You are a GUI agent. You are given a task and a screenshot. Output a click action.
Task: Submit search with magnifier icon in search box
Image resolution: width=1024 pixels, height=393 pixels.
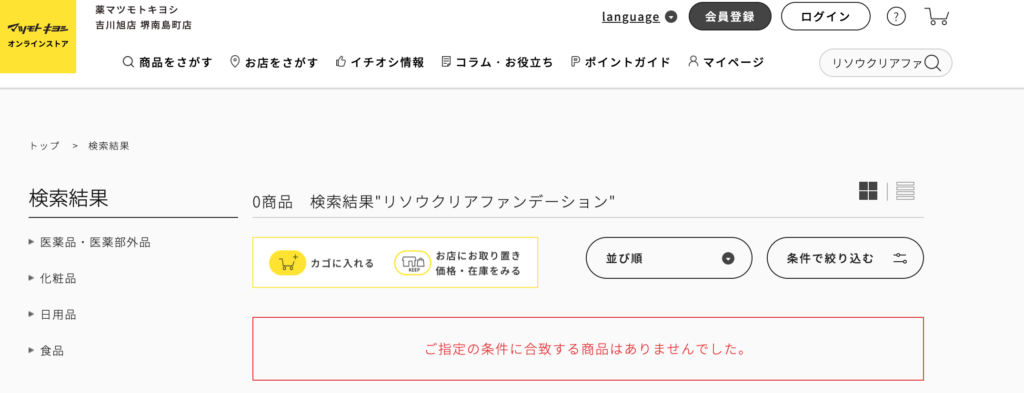[933, 63]
